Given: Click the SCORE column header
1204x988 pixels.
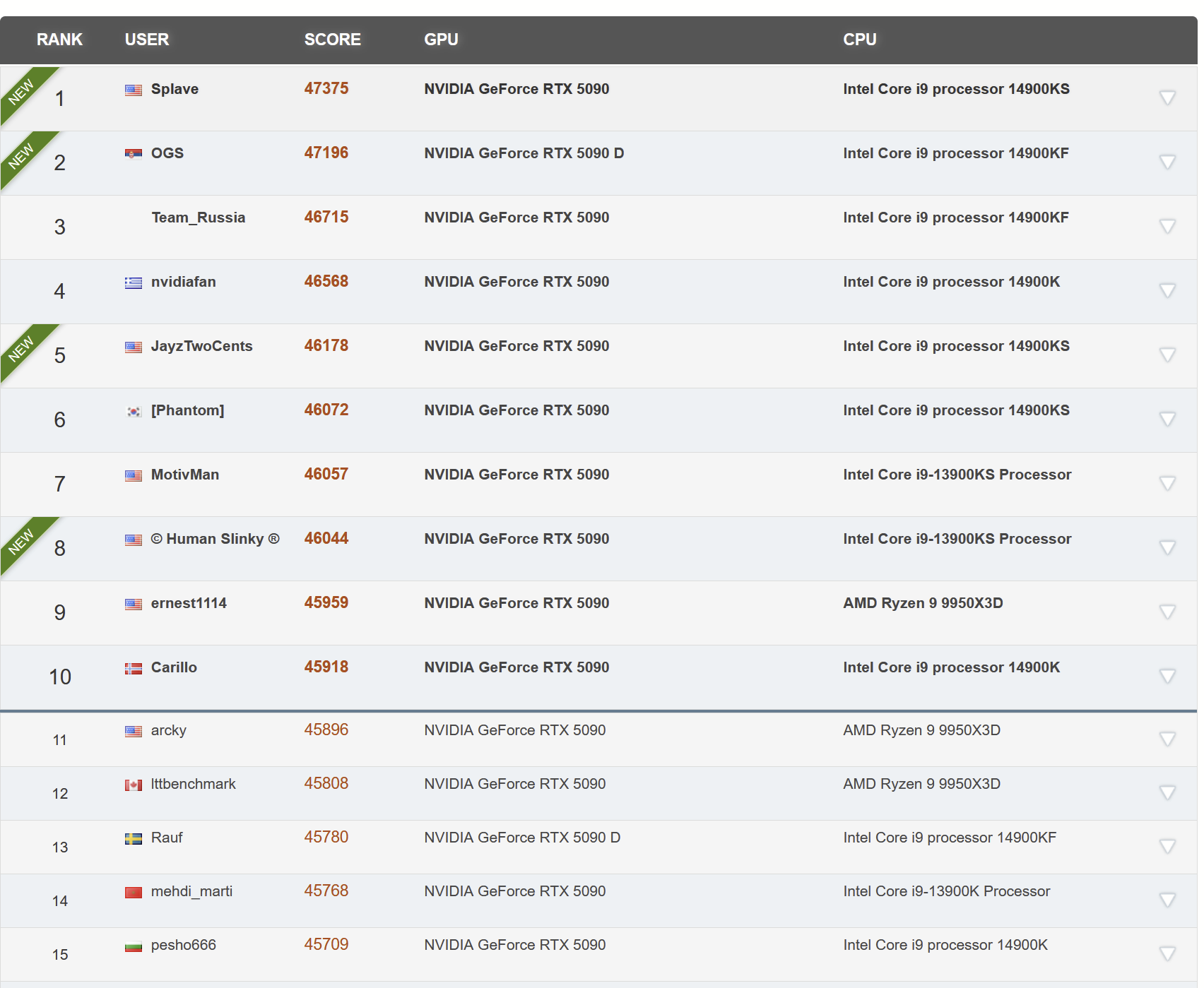Looking at the screenshot, I should tap(332, 40).
